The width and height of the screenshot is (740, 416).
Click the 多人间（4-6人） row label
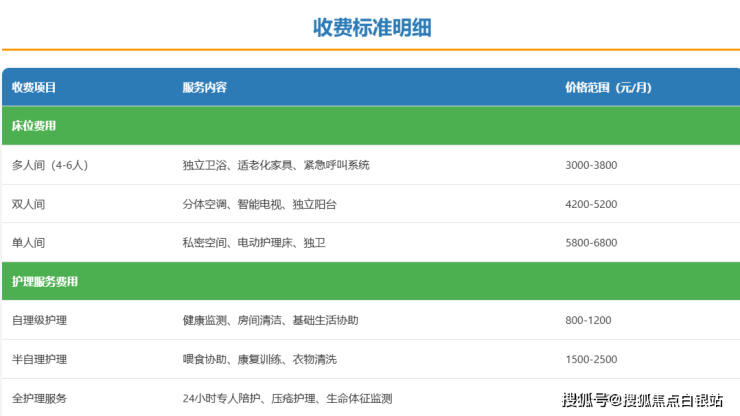click(x=50, y=165)
